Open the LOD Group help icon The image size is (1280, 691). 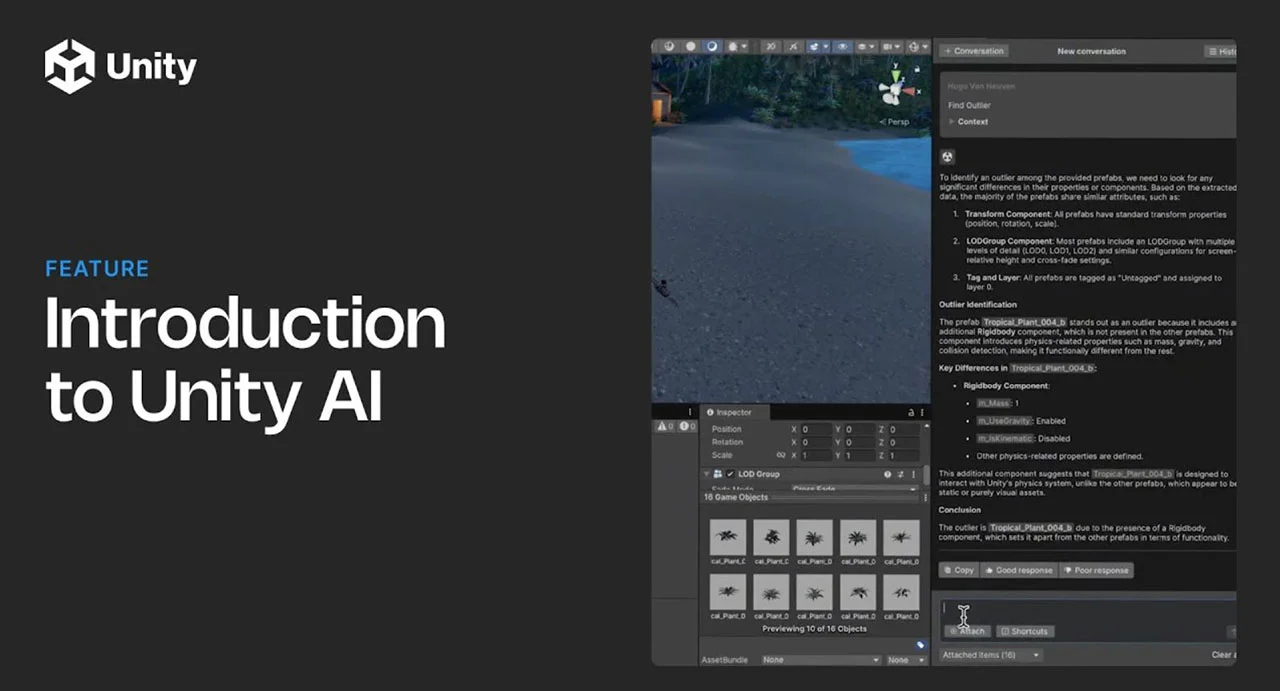(x=887, y=474)
